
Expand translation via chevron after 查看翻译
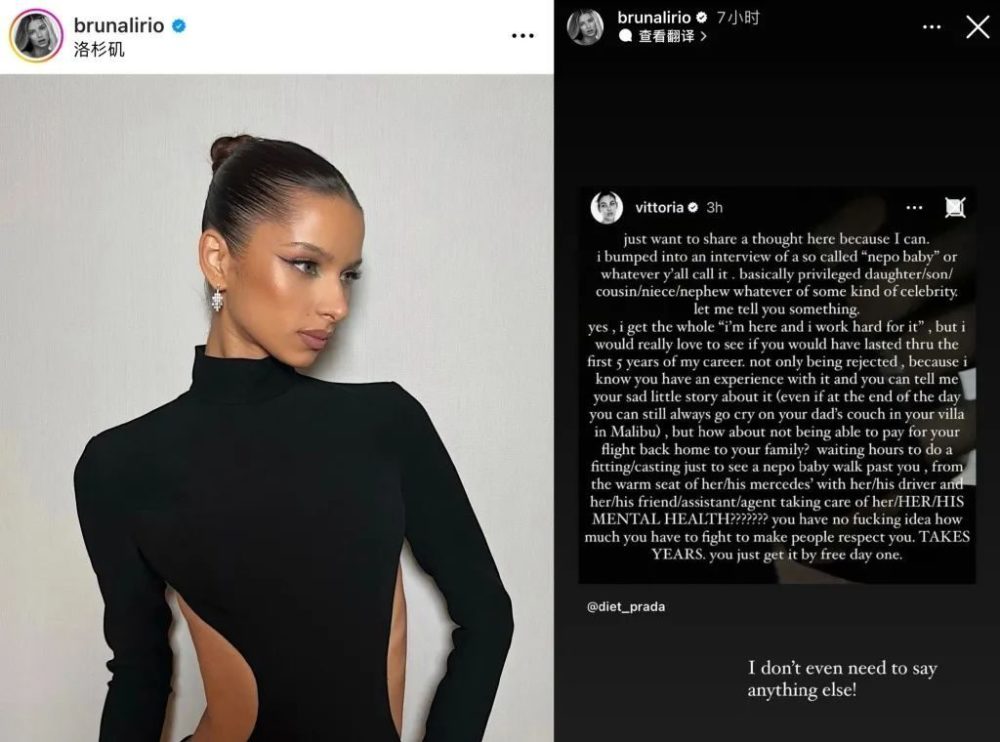(x=703, y=36)
